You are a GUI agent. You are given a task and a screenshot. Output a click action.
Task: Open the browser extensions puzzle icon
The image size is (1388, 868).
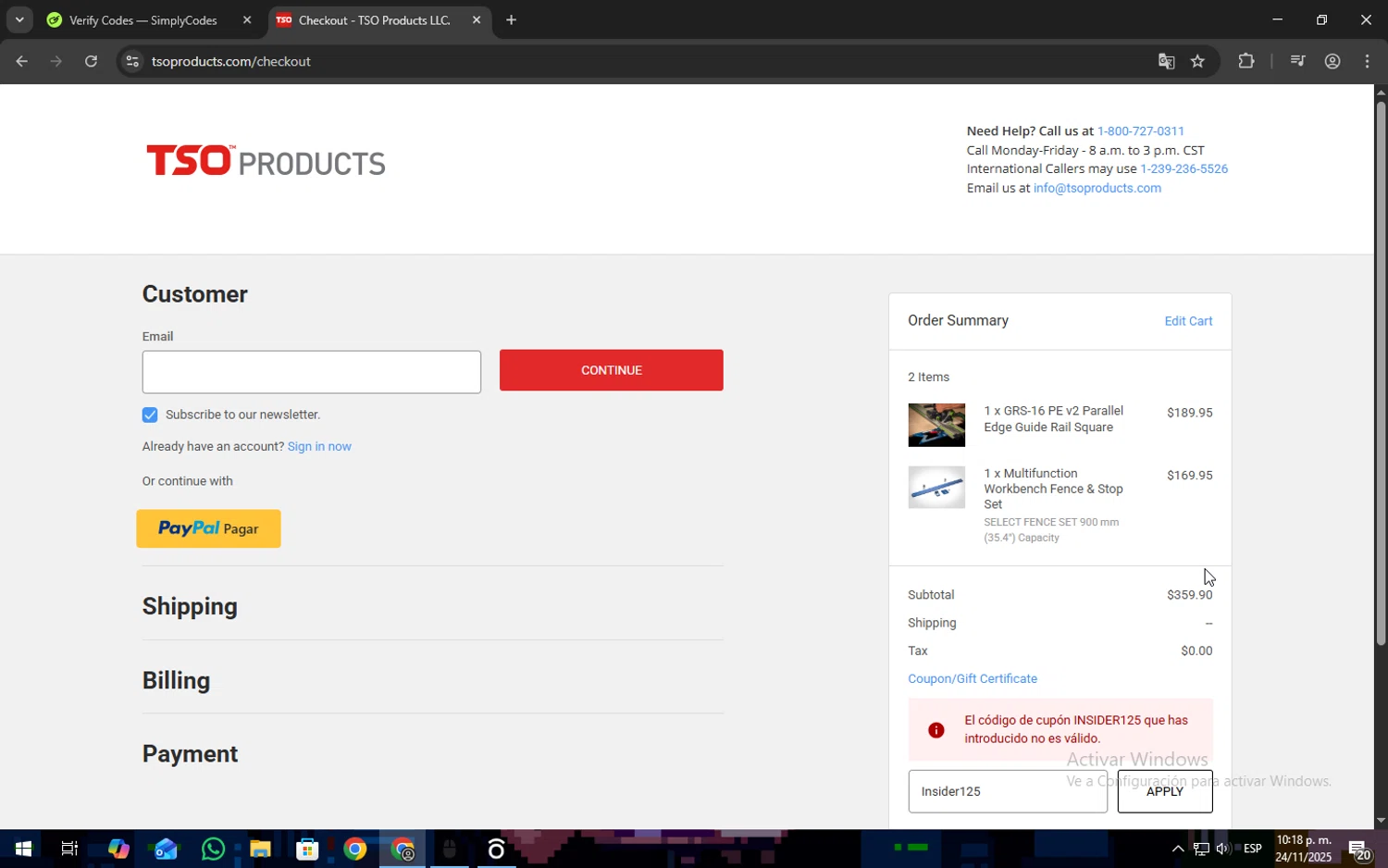pyautogui.click(x=1246, y=62)
